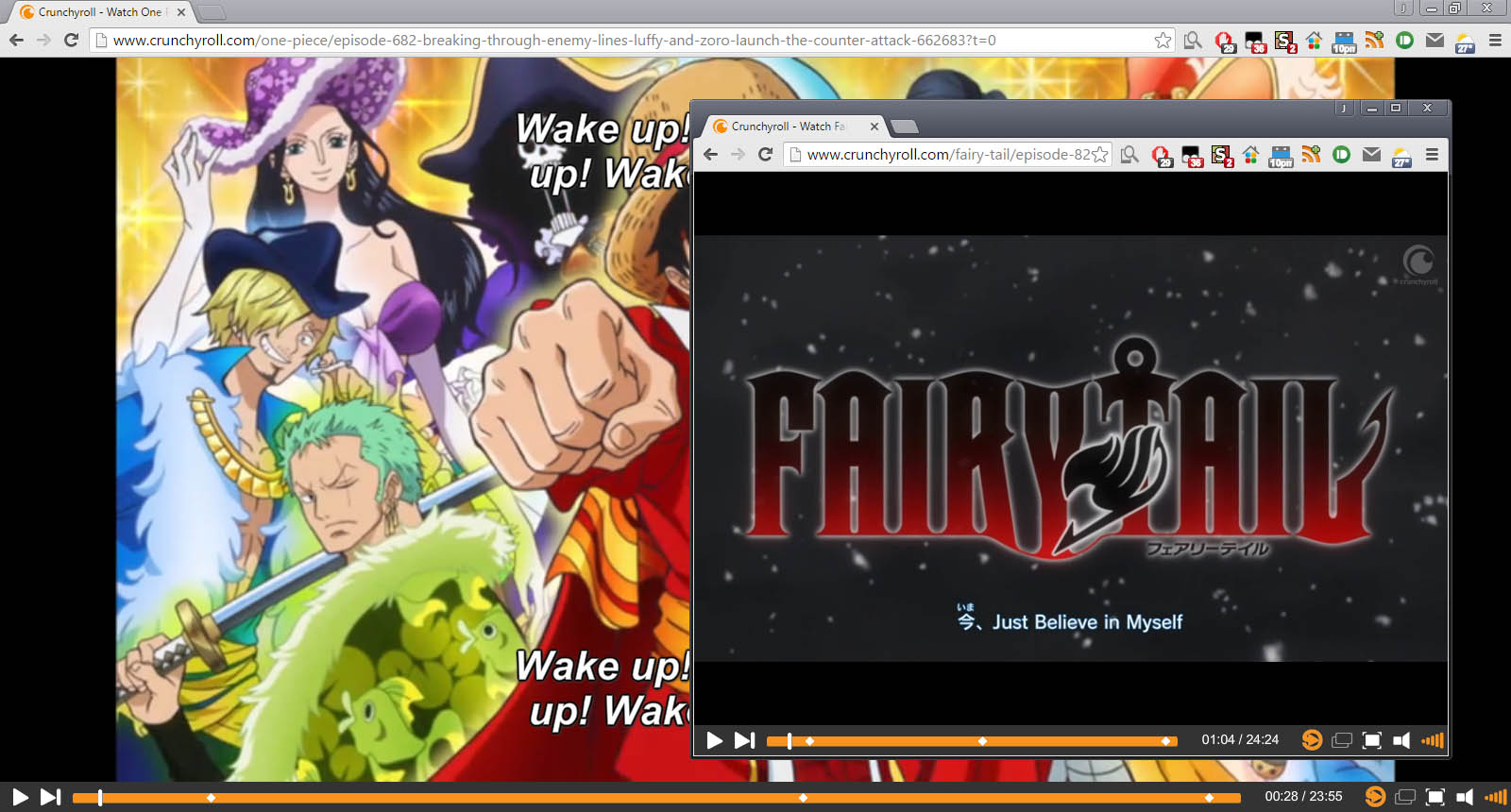Open the mail extension in front window

[1371, 154]
